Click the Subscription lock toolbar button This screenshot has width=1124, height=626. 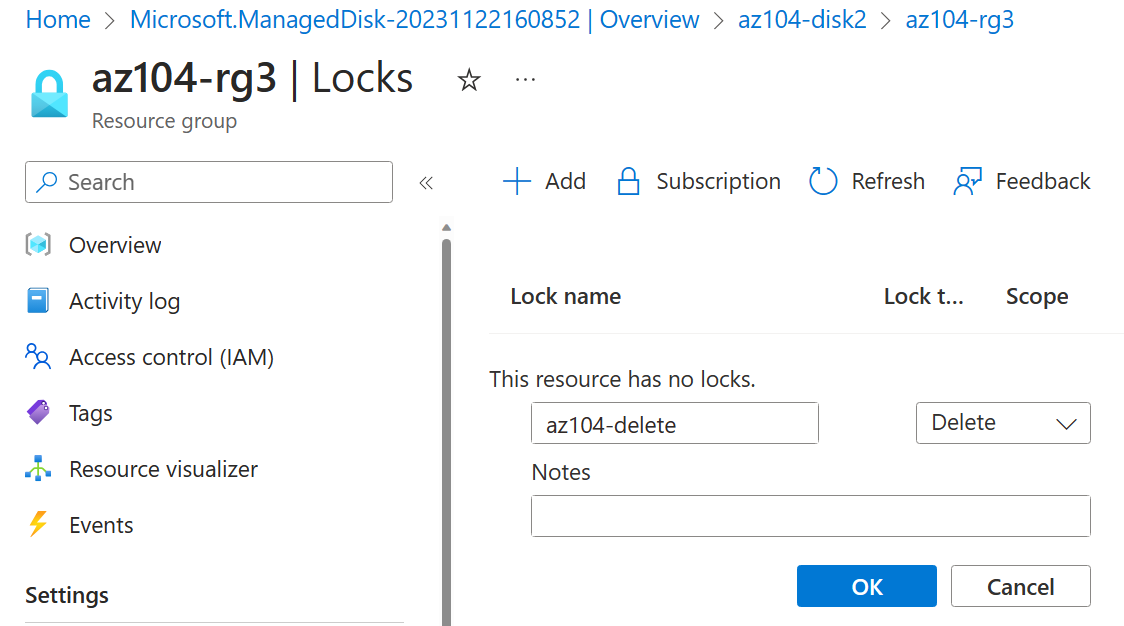coord(698,181)
